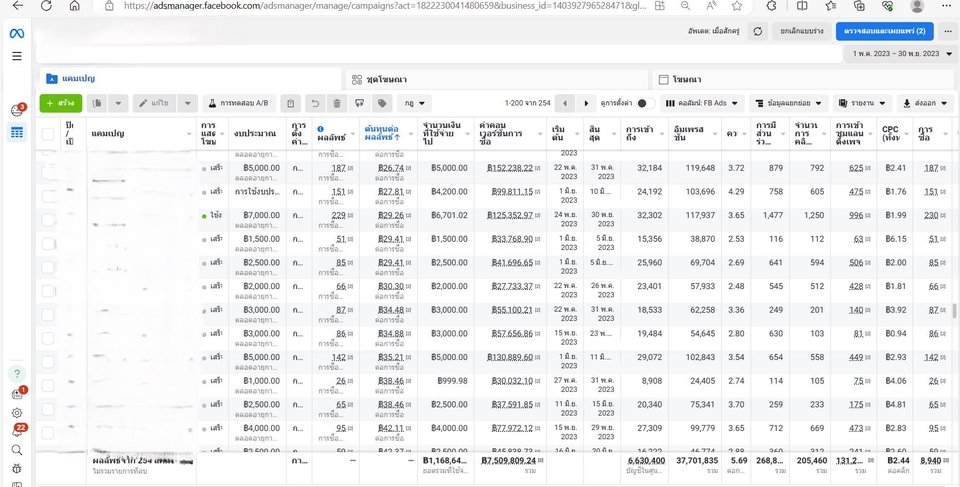The image size is (960, 487).
Task: Click the refresh data icon
Action: coord(758,31)
